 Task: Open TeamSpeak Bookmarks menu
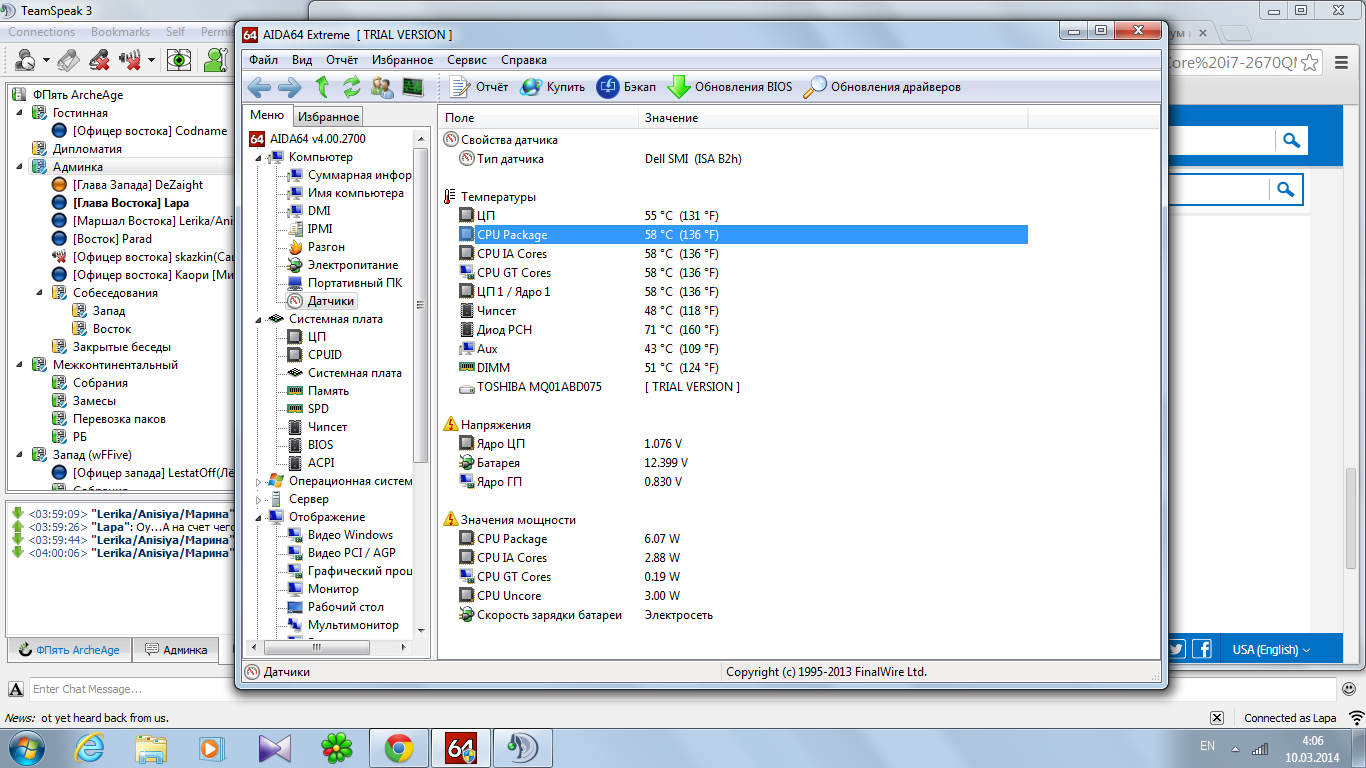pyautogui.click(x=120, y=32)
